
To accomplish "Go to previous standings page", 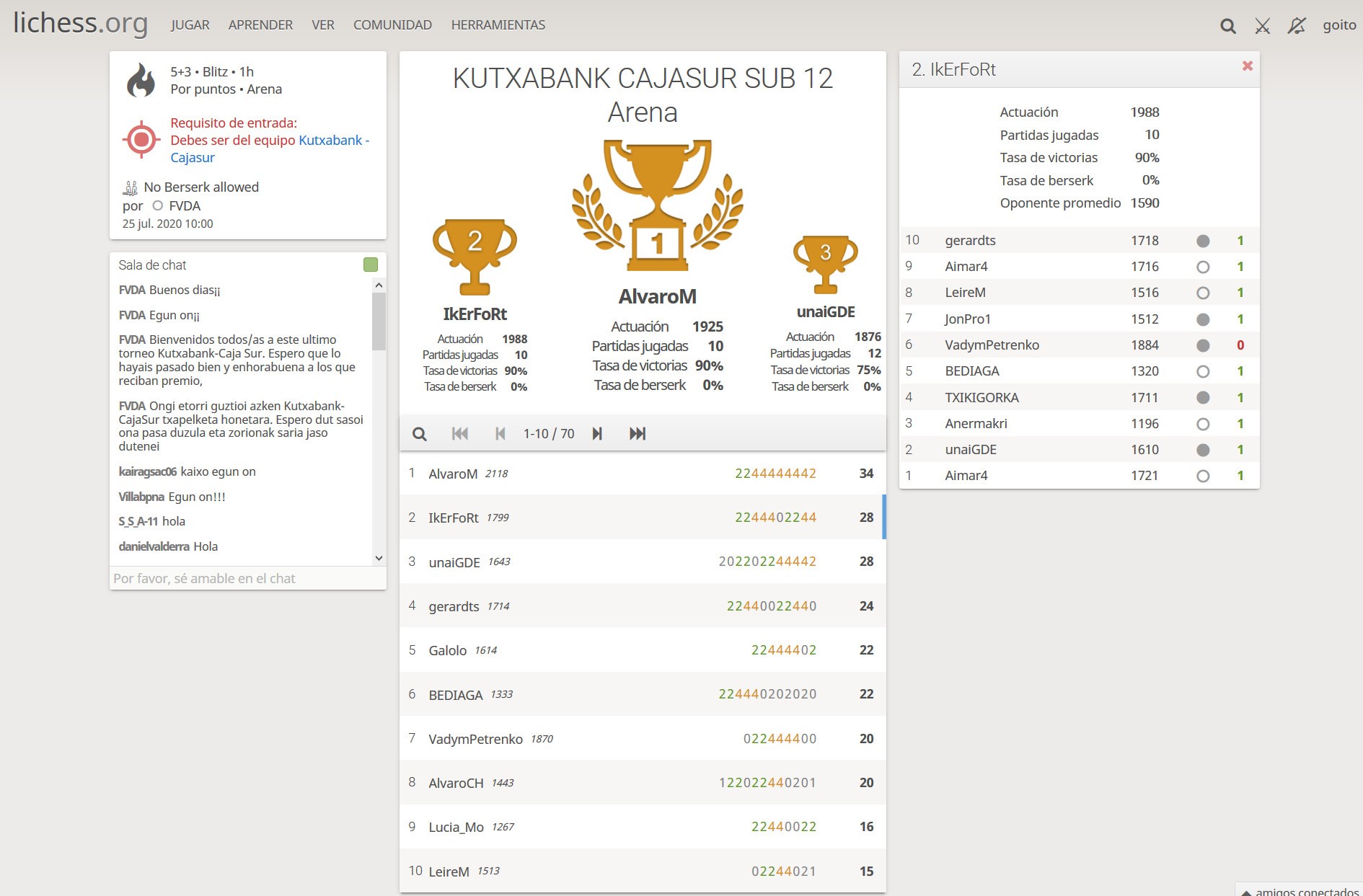I will 500,434.
